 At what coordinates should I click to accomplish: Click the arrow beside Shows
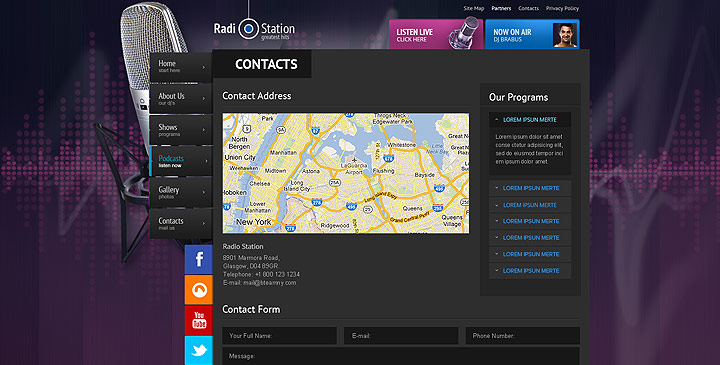pyautogui.click(x=204, y=130)
